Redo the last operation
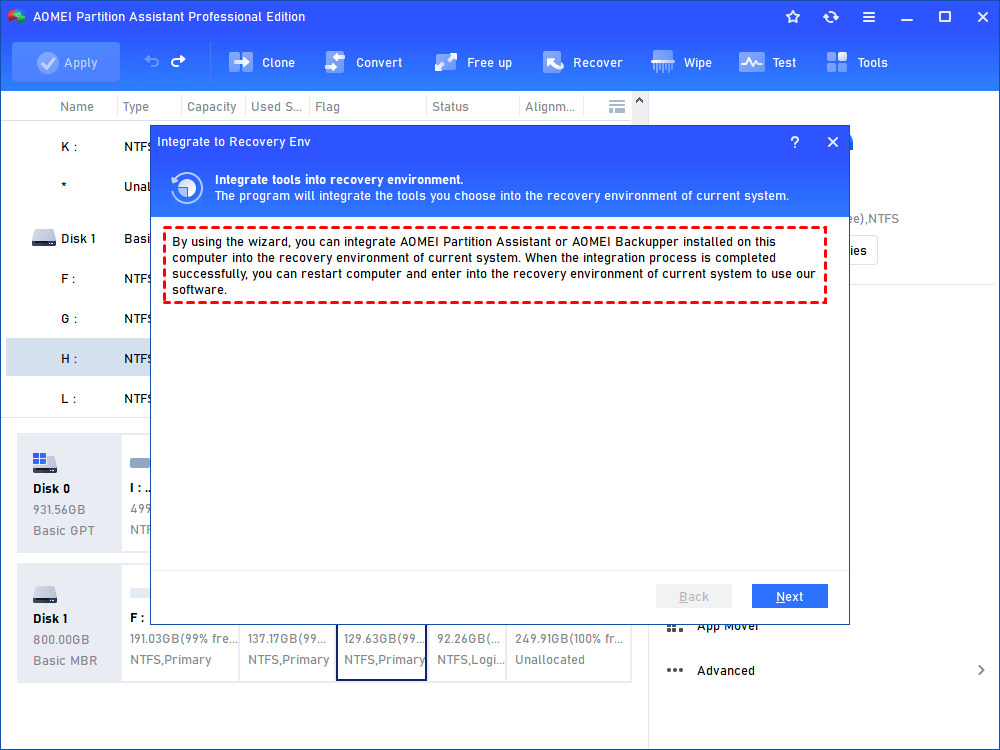1000x750 pixels. pyautogui.click(x=179, y=61)
